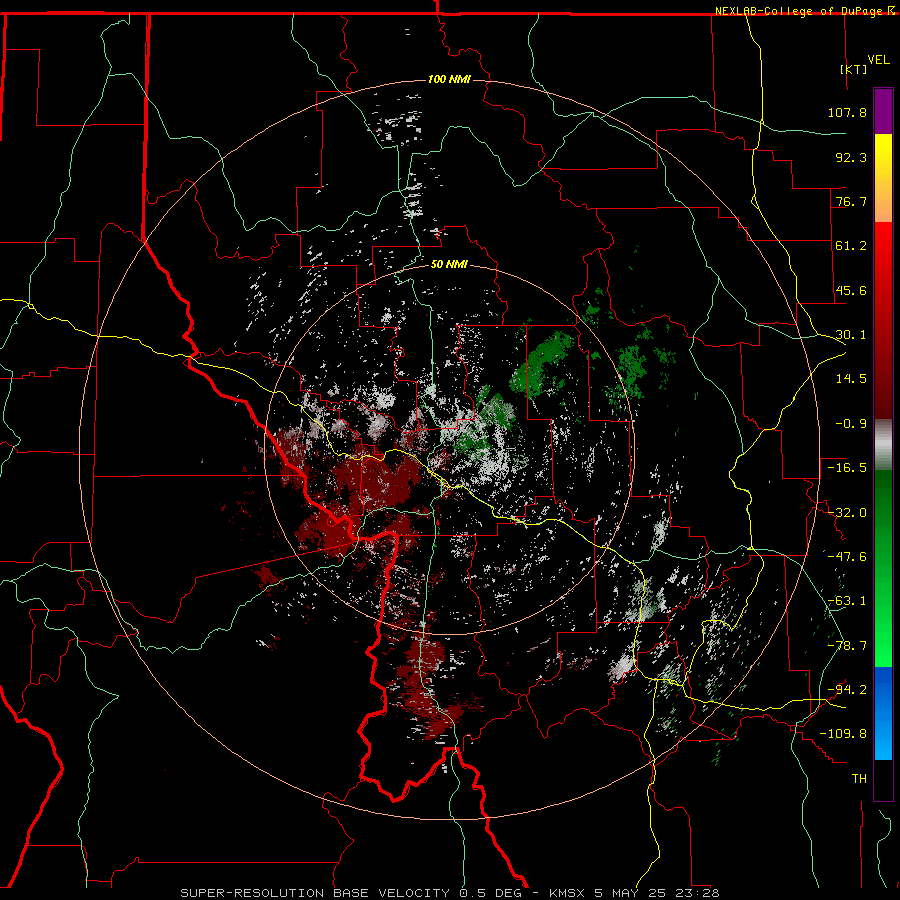Click the 61.2 velocity scale value

click(851, 246)
